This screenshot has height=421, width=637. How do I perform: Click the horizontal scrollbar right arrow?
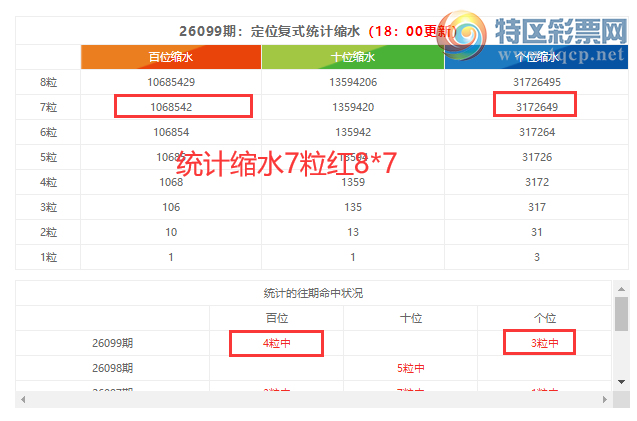point(604,400)
